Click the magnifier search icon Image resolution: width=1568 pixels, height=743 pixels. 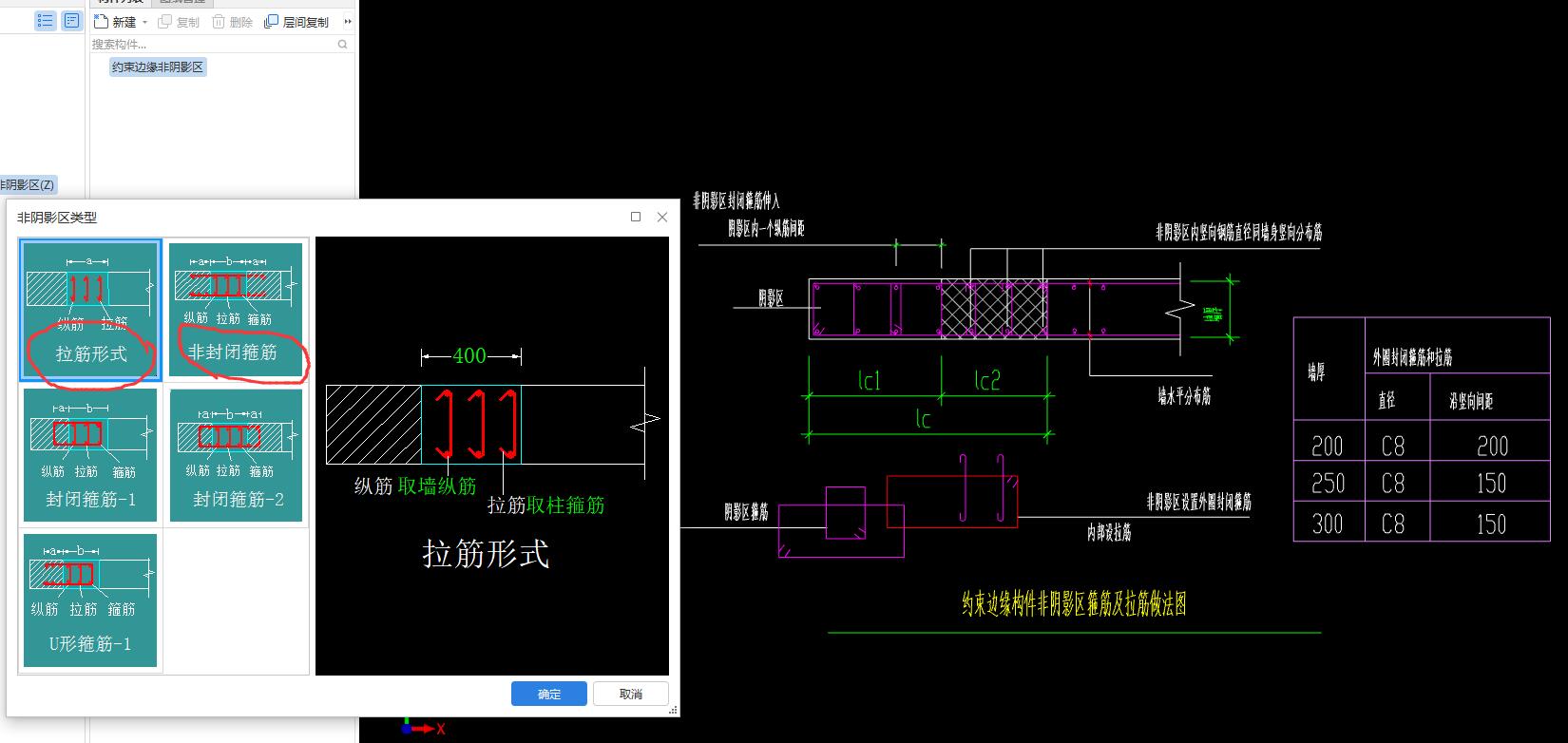click(x=343, y=45)
